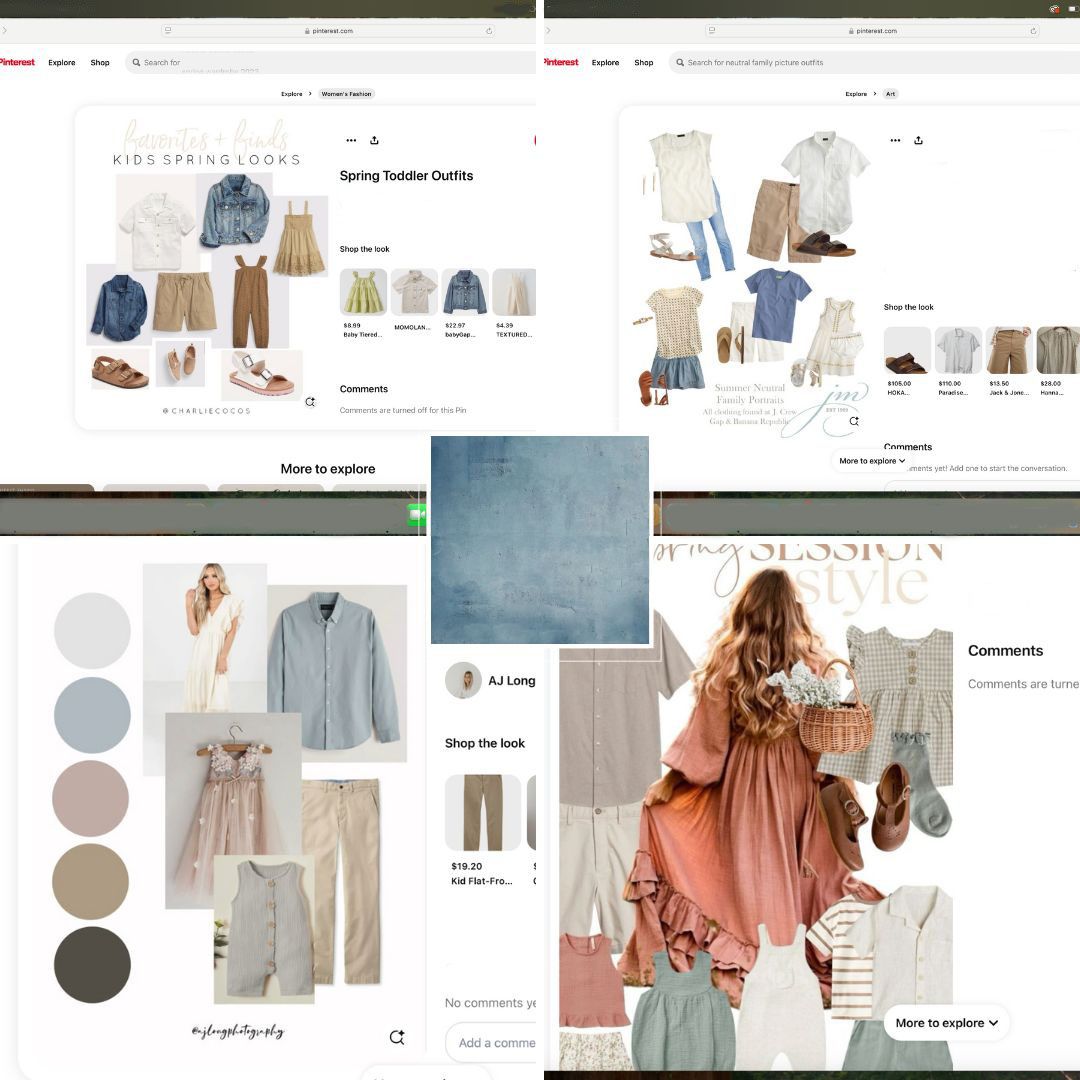Image resolution: width=1080 pixels, height=1080 pixels.
Task: Select the dark olive palette circle in AJ Long pin
Action: pyautogui.click(x=92, y=964)
